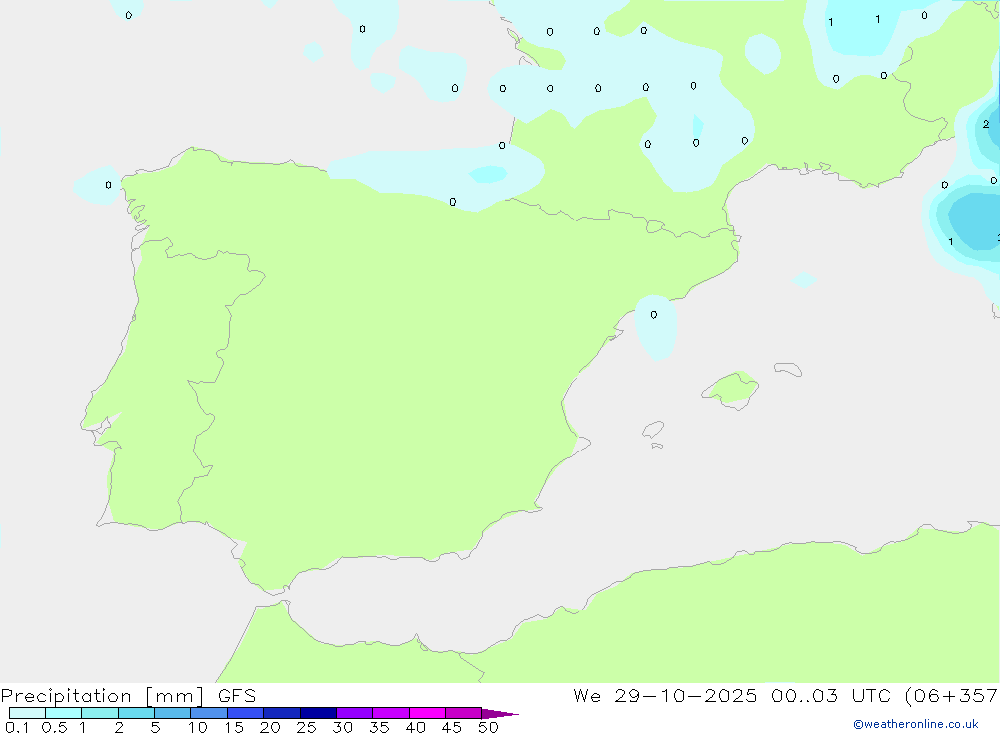Click the 0.1–0.5 mm palest cyan legend swatch
This screenshot has width=1000, height=733.
pos(27,713)
